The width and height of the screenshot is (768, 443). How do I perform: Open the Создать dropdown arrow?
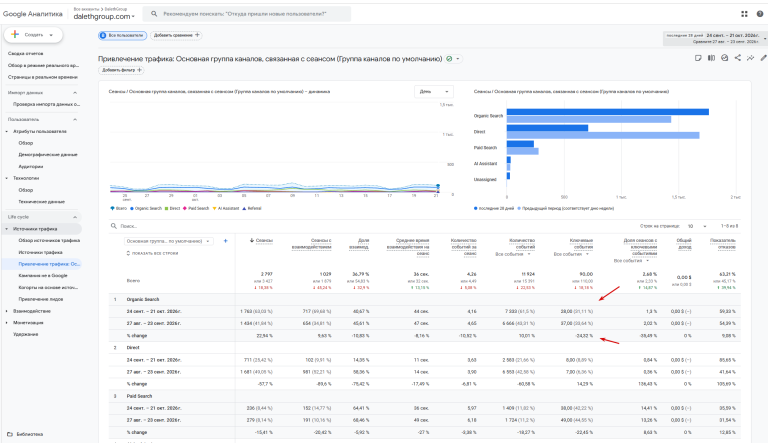pyautogui.click(x=51, y=35)
